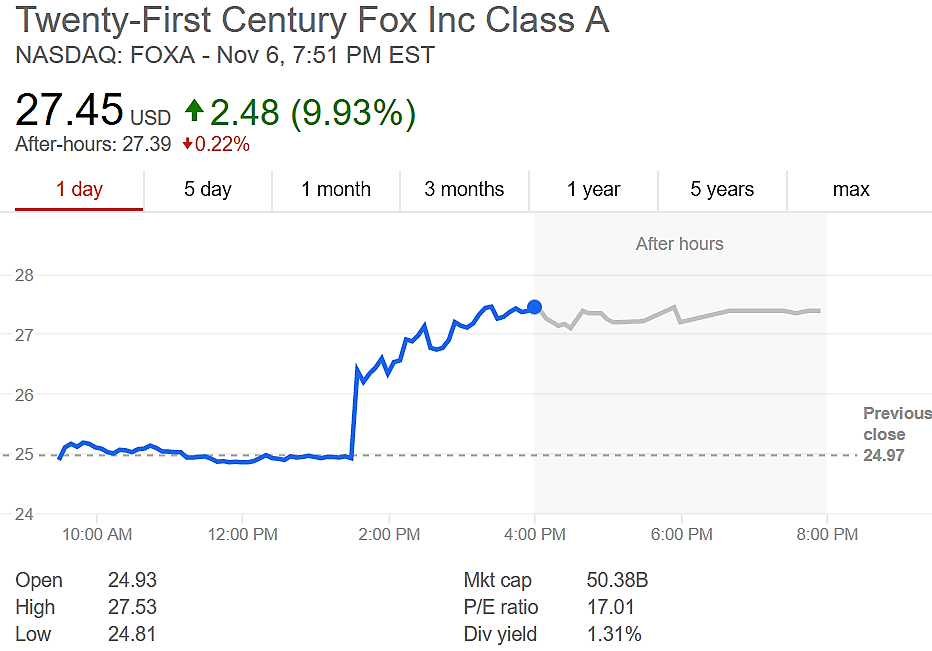Select the max range tab
932x651 pixels.
click(x=851, y=190)
